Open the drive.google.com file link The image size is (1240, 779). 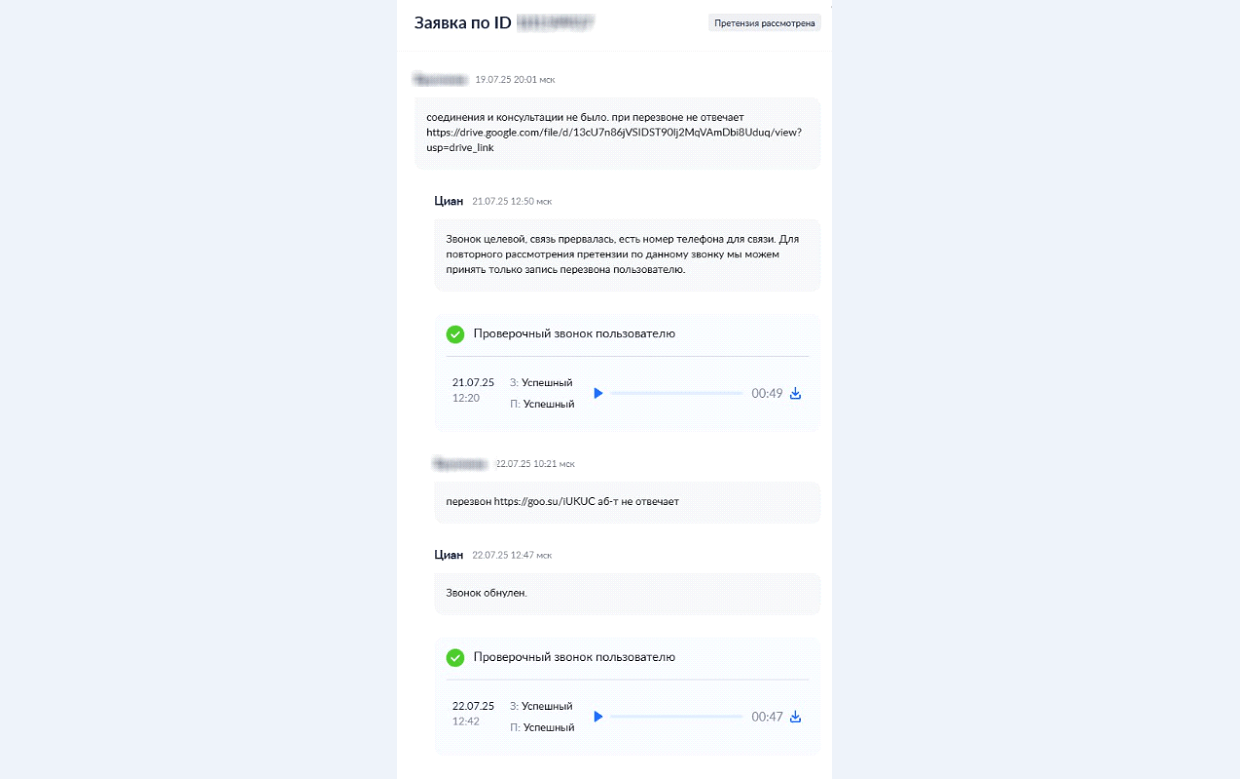[x=613, y=132]
